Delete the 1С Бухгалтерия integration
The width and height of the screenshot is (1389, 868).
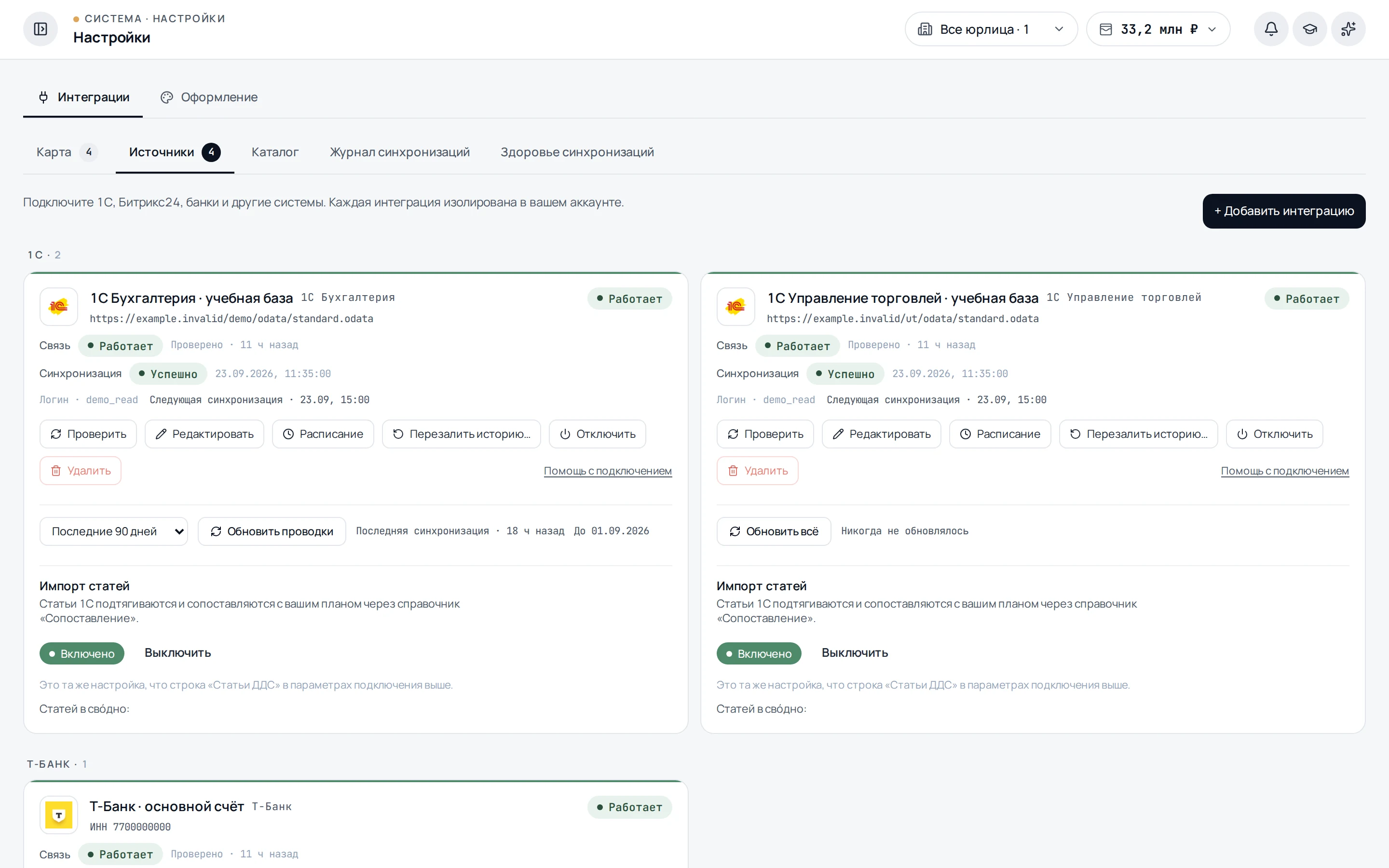(81, 471)
